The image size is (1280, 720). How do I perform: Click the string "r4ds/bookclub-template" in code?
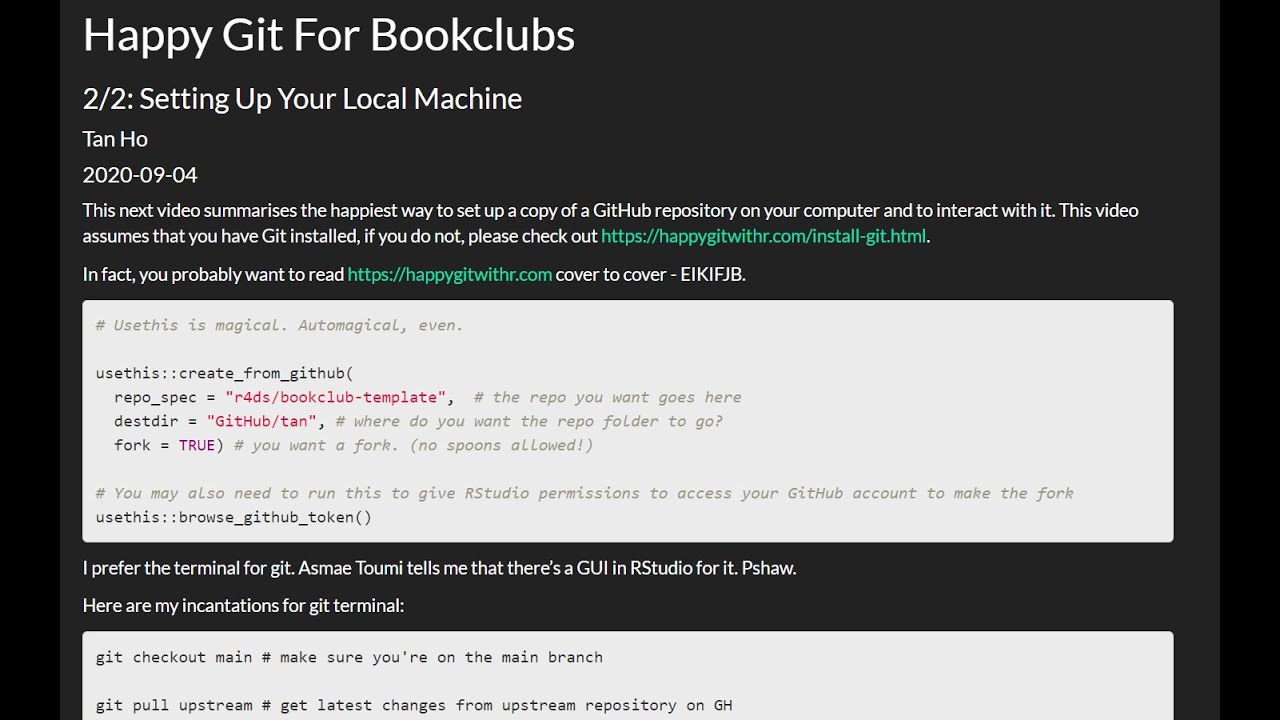tap(335, 397)
